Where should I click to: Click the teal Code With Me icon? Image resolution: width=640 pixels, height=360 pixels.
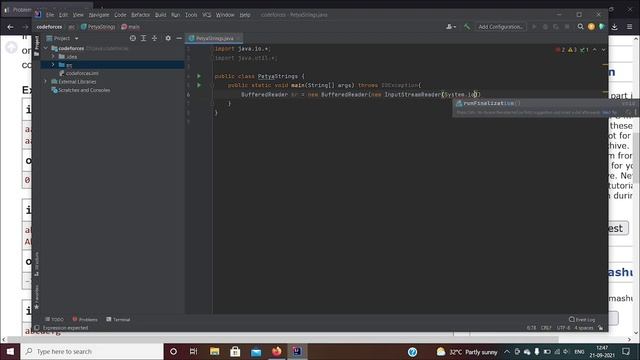(602, 27)
